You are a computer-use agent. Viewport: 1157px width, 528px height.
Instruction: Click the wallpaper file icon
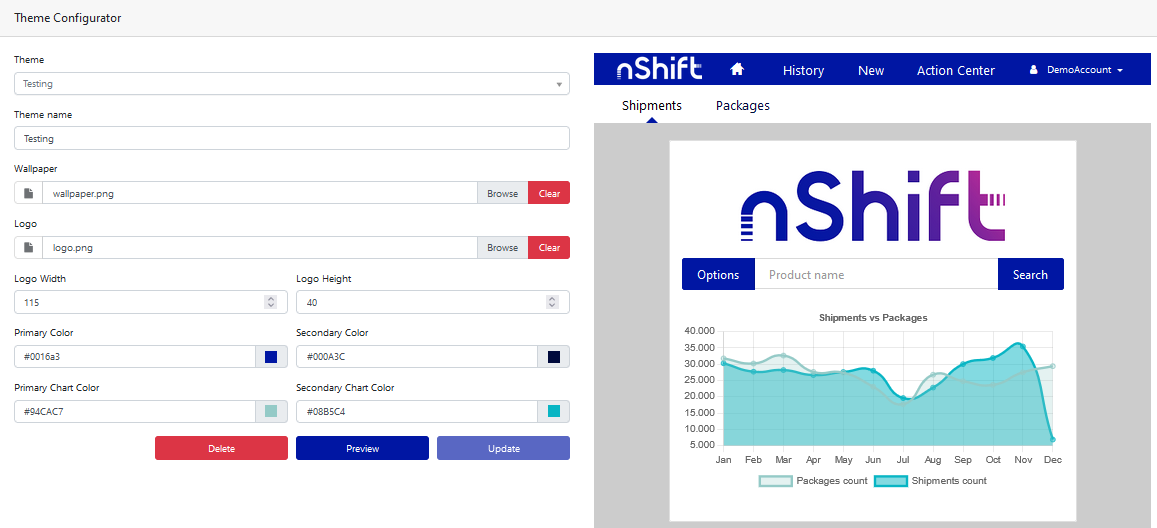29,193
